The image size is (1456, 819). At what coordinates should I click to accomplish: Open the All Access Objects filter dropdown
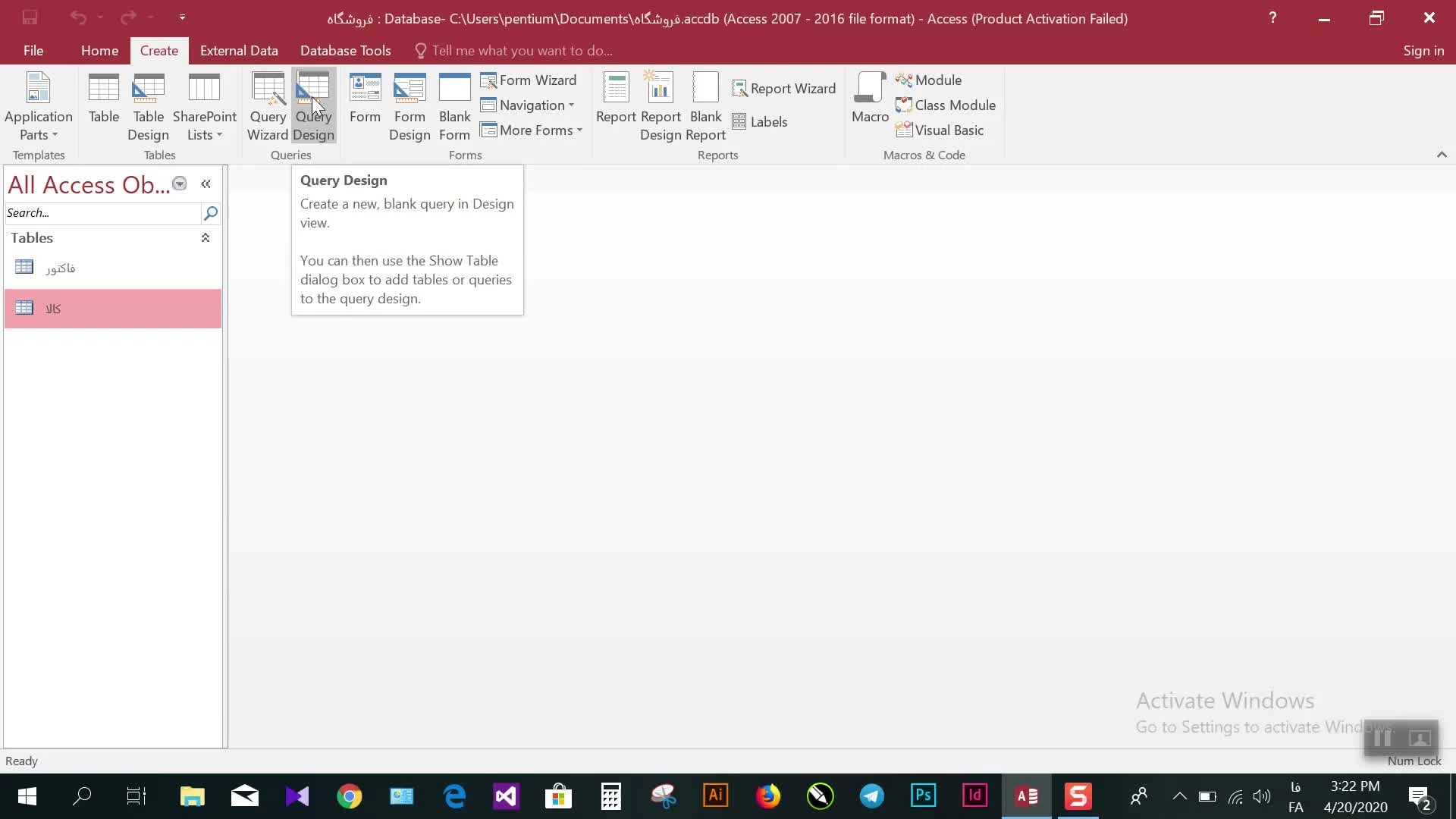pyautogui.click(x=180, y=184)
